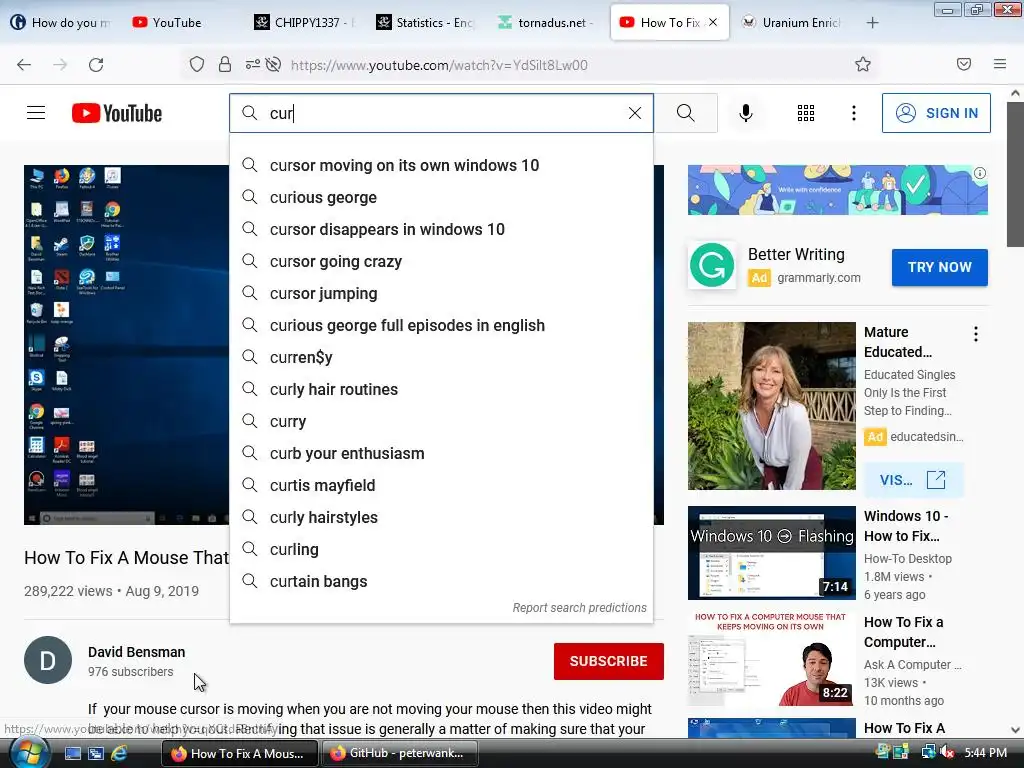Image resolution: width=1024 pixels, height=768 pixels.
Task: Open the Firefox application menu
Action: click(999, 65)
